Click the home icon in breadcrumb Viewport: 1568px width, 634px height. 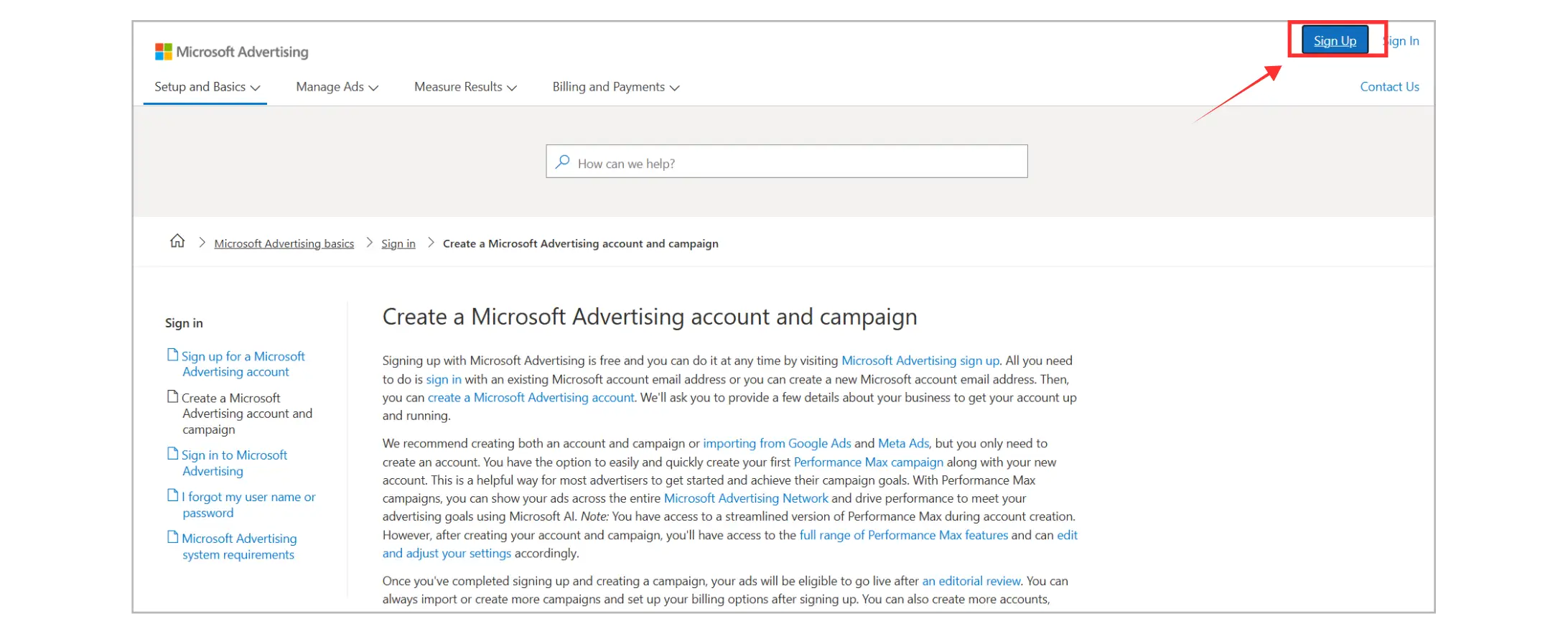pos(177,241)
